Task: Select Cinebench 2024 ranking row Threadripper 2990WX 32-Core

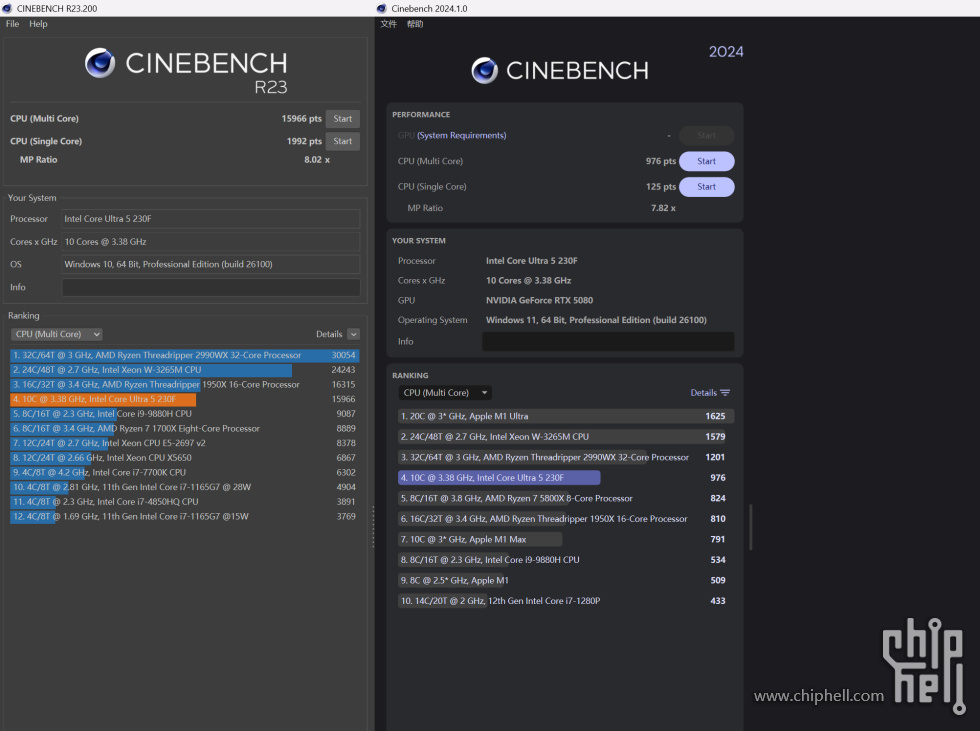Action: point(566,457)
